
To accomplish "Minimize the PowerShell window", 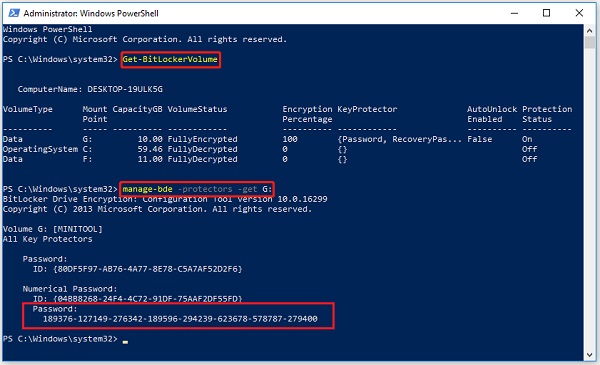I will 514,13.
